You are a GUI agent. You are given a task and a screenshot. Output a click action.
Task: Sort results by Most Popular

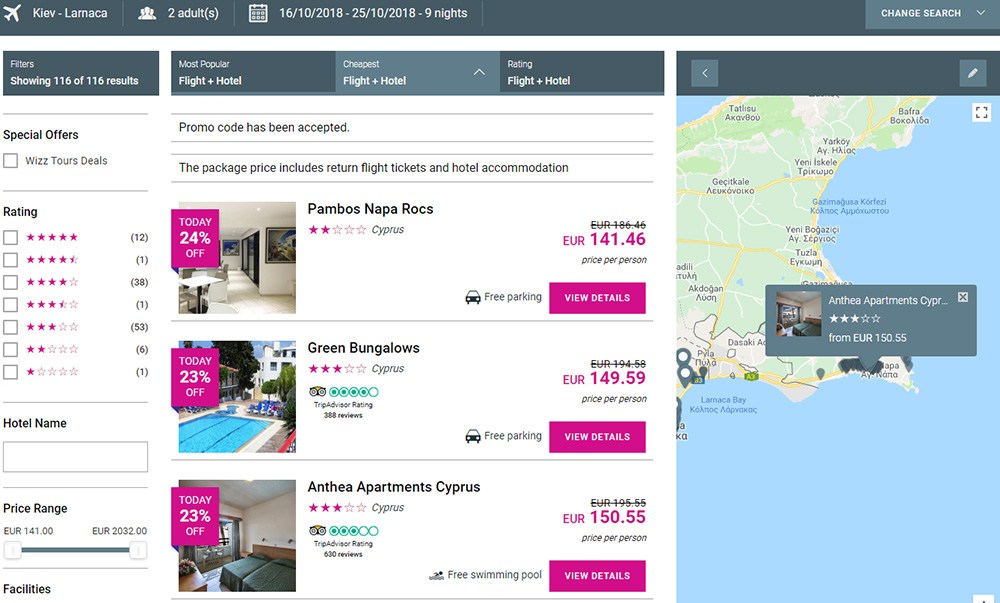[252, 72]
